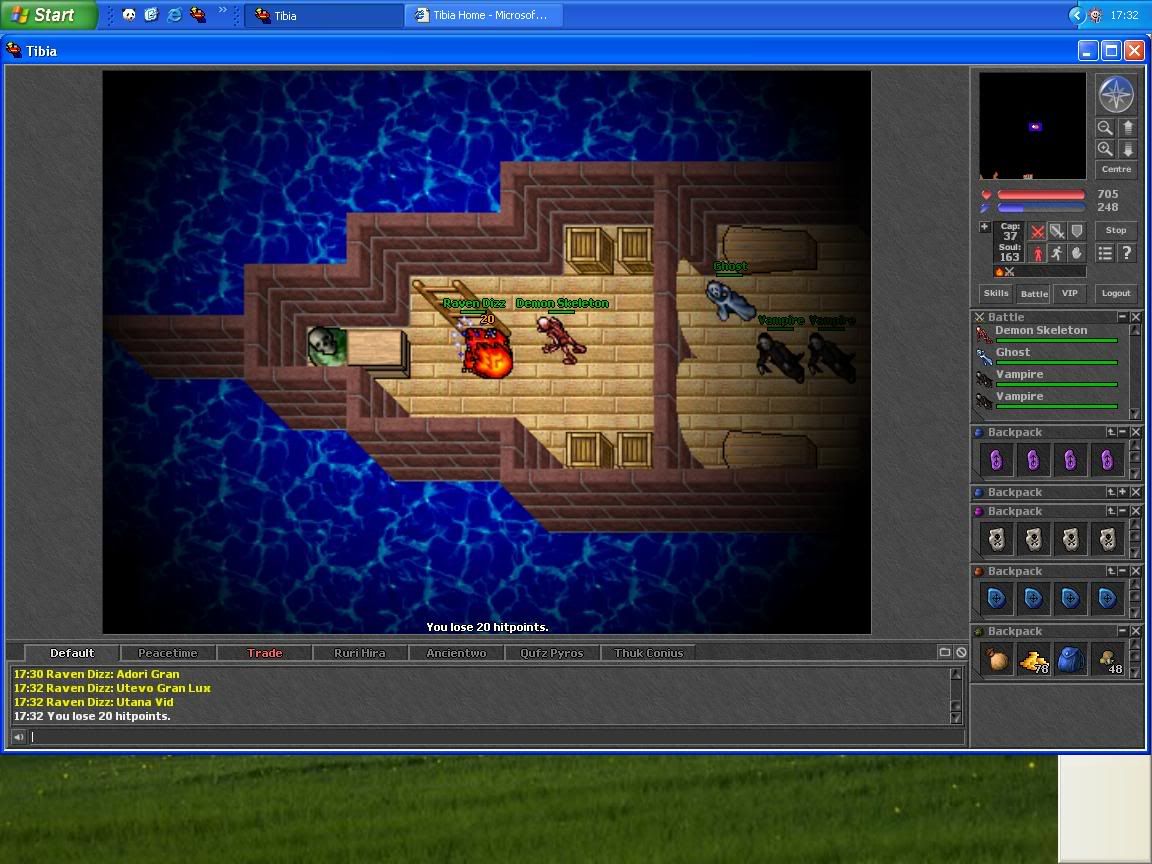Toggle chat volume speaker icon

(18, 736)
